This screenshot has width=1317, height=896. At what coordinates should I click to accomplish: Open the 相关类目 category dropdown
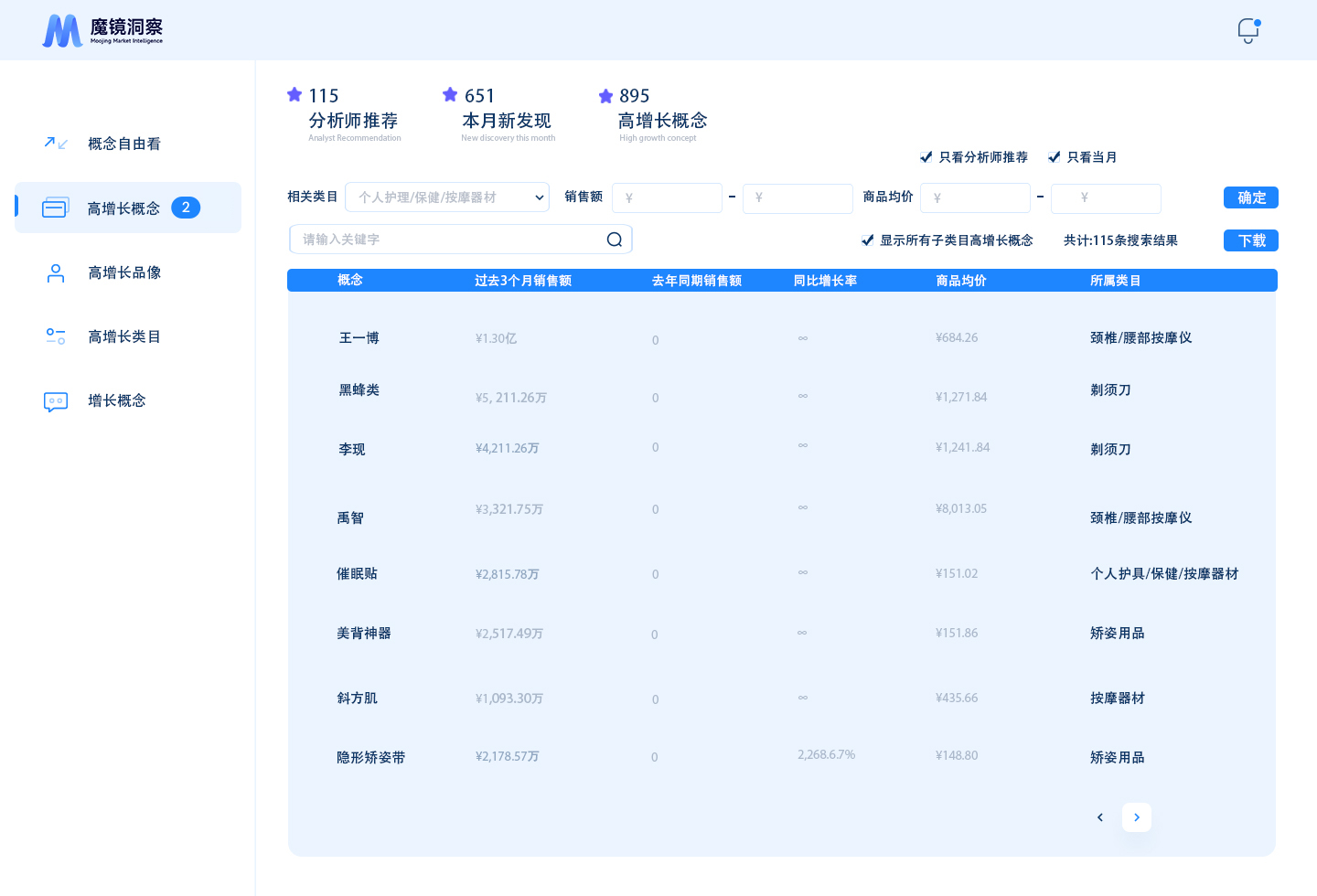[447, 197]
